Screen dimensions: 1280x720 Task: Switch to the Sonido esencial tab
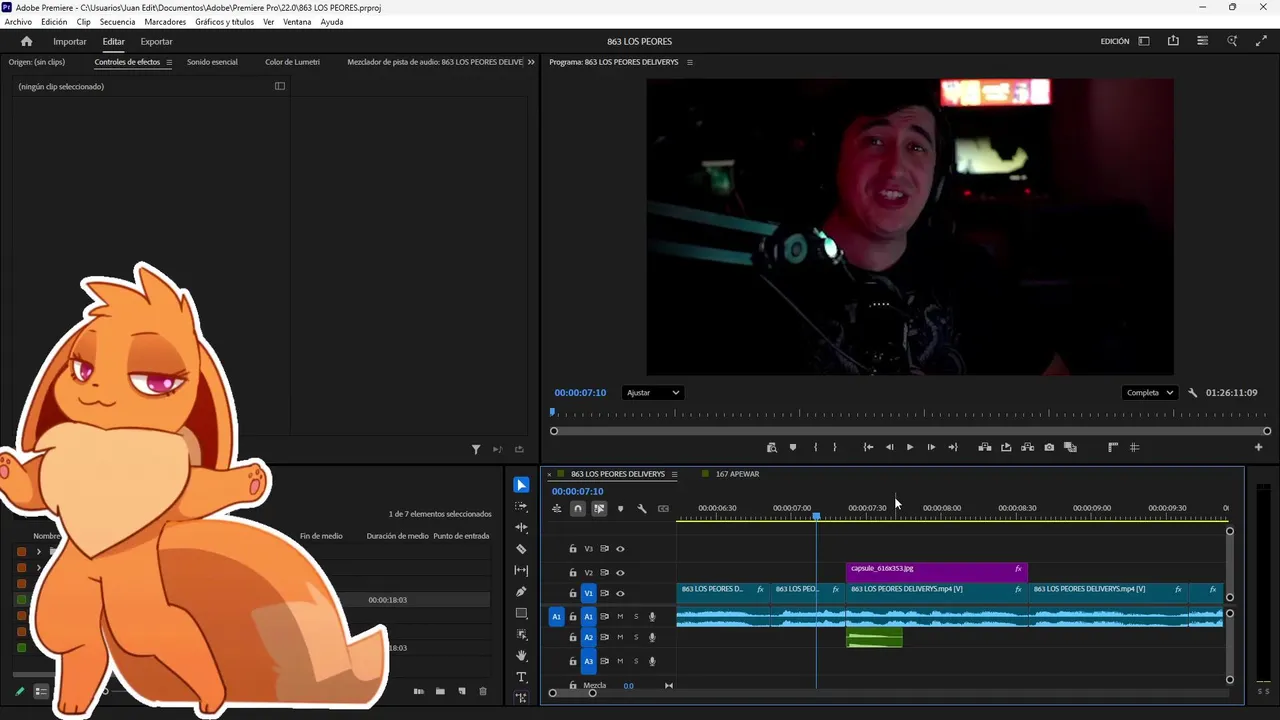click(212, 62)
